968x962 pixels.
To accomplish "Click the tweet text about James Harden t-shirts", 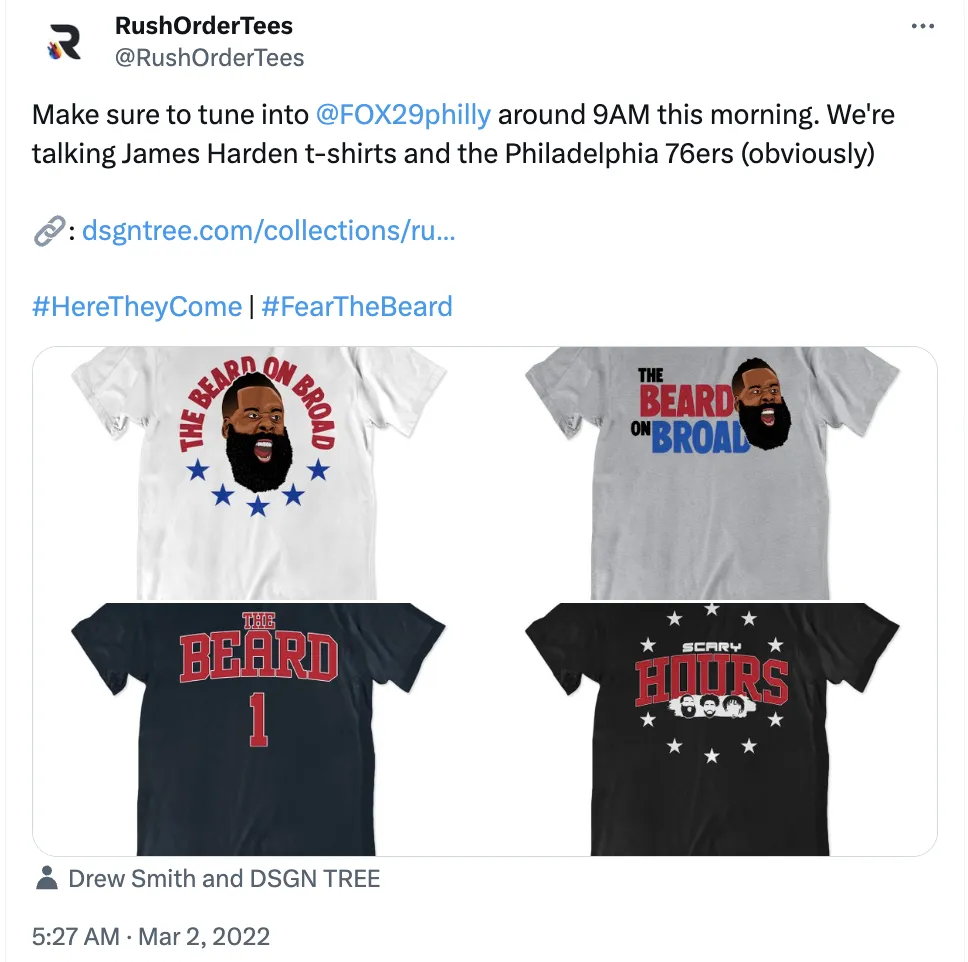I will 463,134.
